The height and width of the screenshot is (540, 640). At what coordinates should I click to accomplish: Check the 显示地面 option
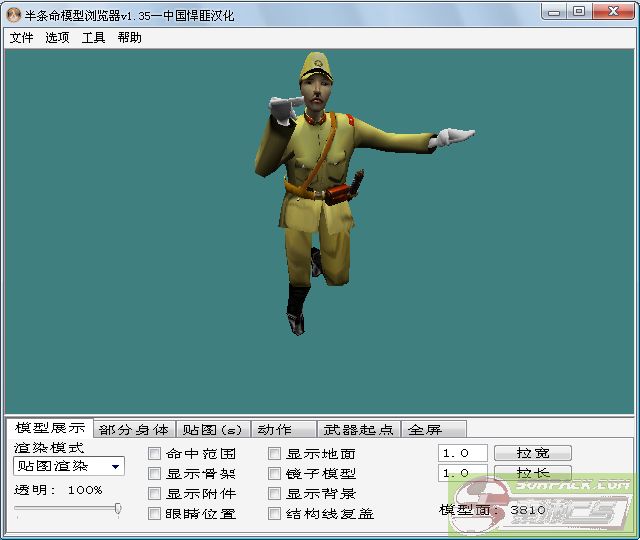(x=275, y=454)
